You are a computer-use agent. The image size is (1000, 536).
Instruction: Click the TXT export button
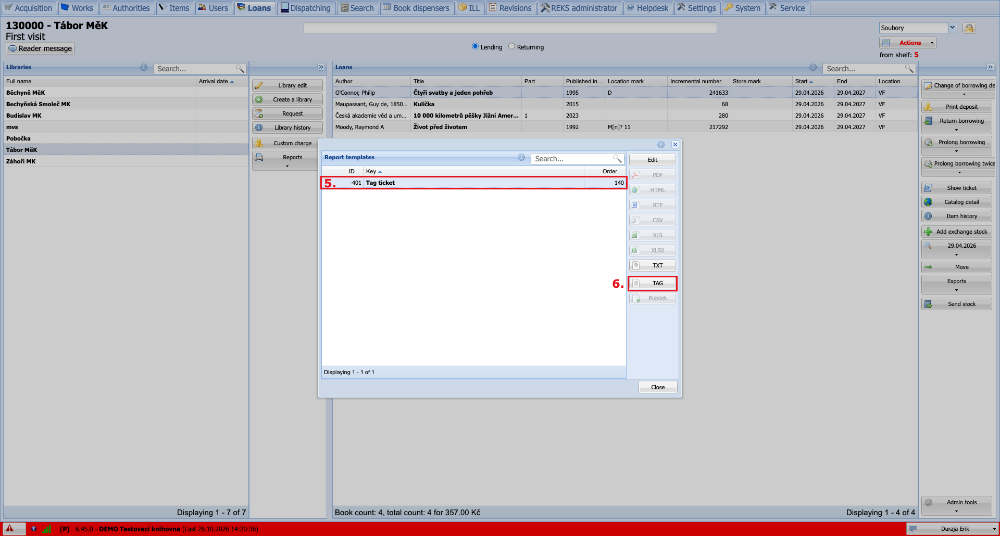point(652,265)
